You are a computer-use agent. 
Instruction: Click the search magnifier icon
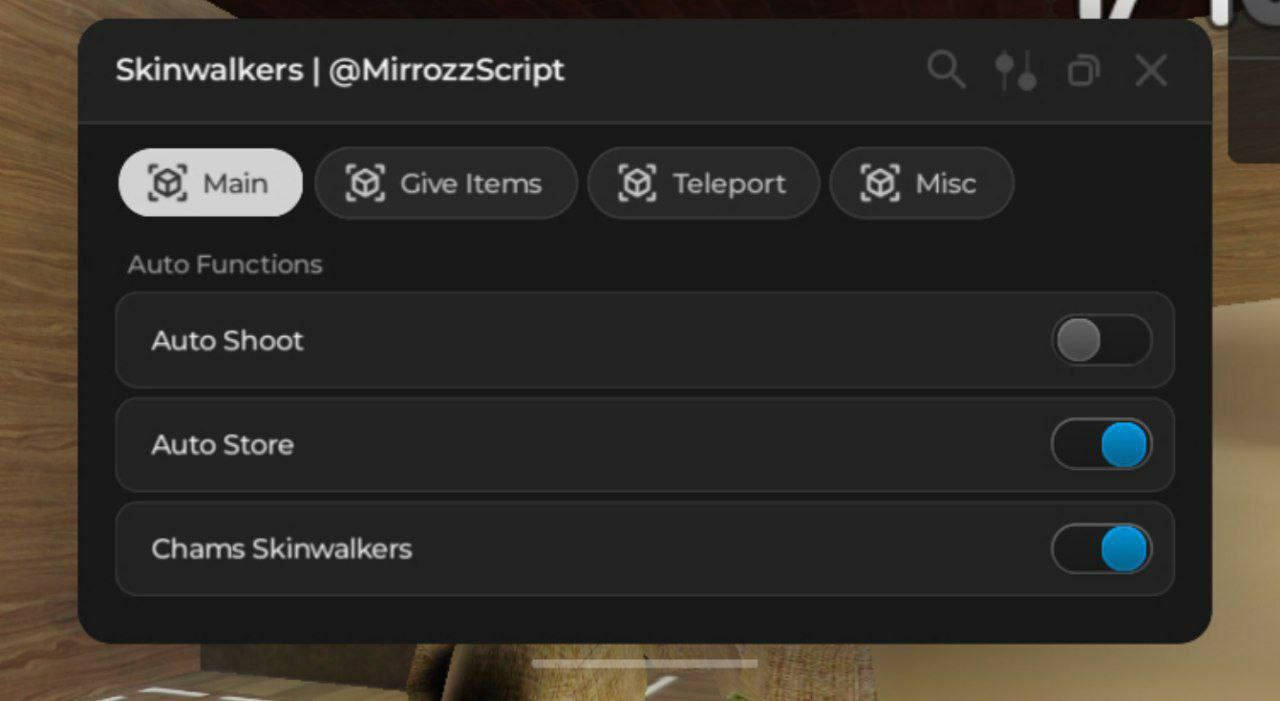[x=946, y=71]
